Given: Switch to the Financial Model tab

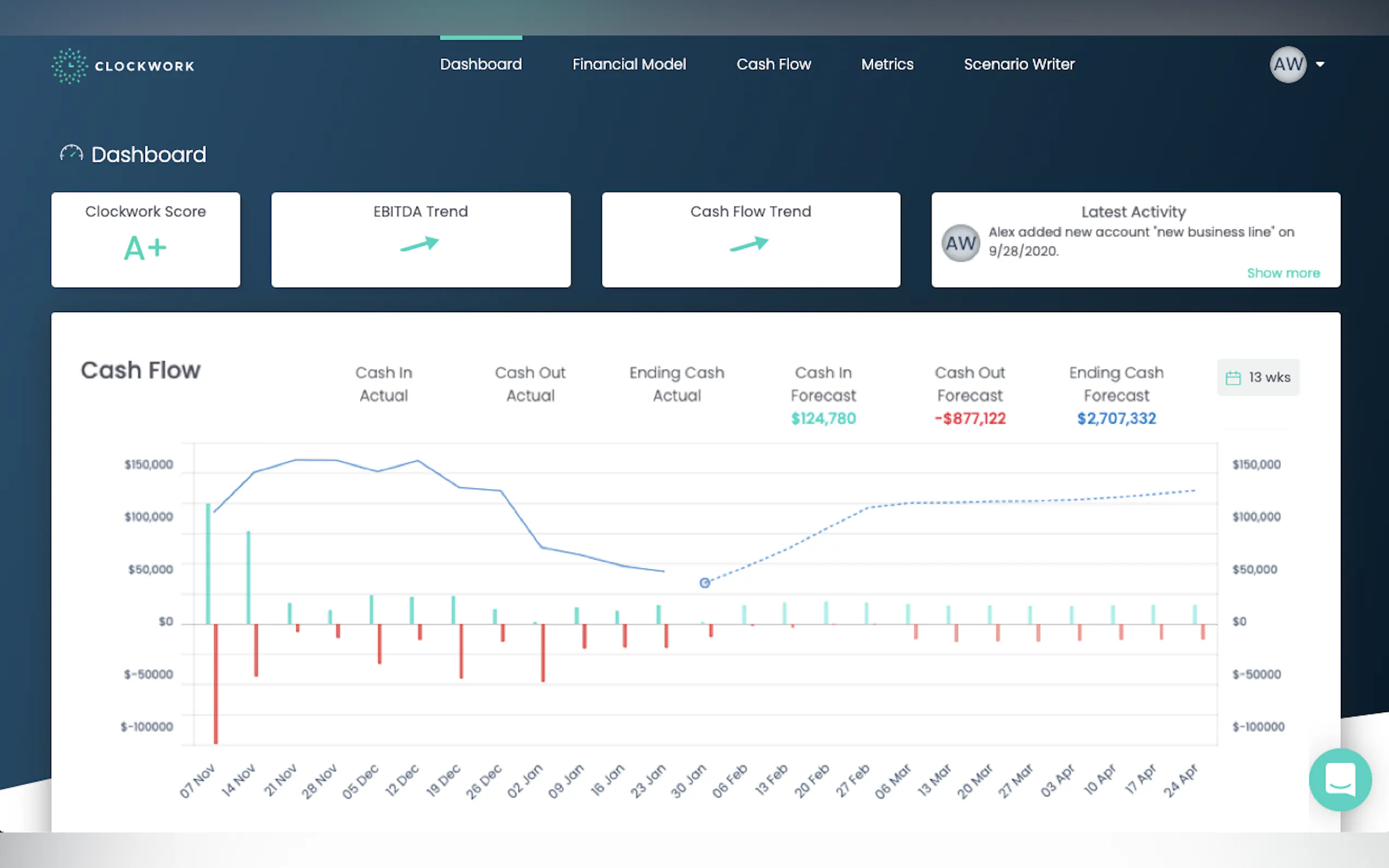Looking at the screenshot, I should [x=629, y=64].
